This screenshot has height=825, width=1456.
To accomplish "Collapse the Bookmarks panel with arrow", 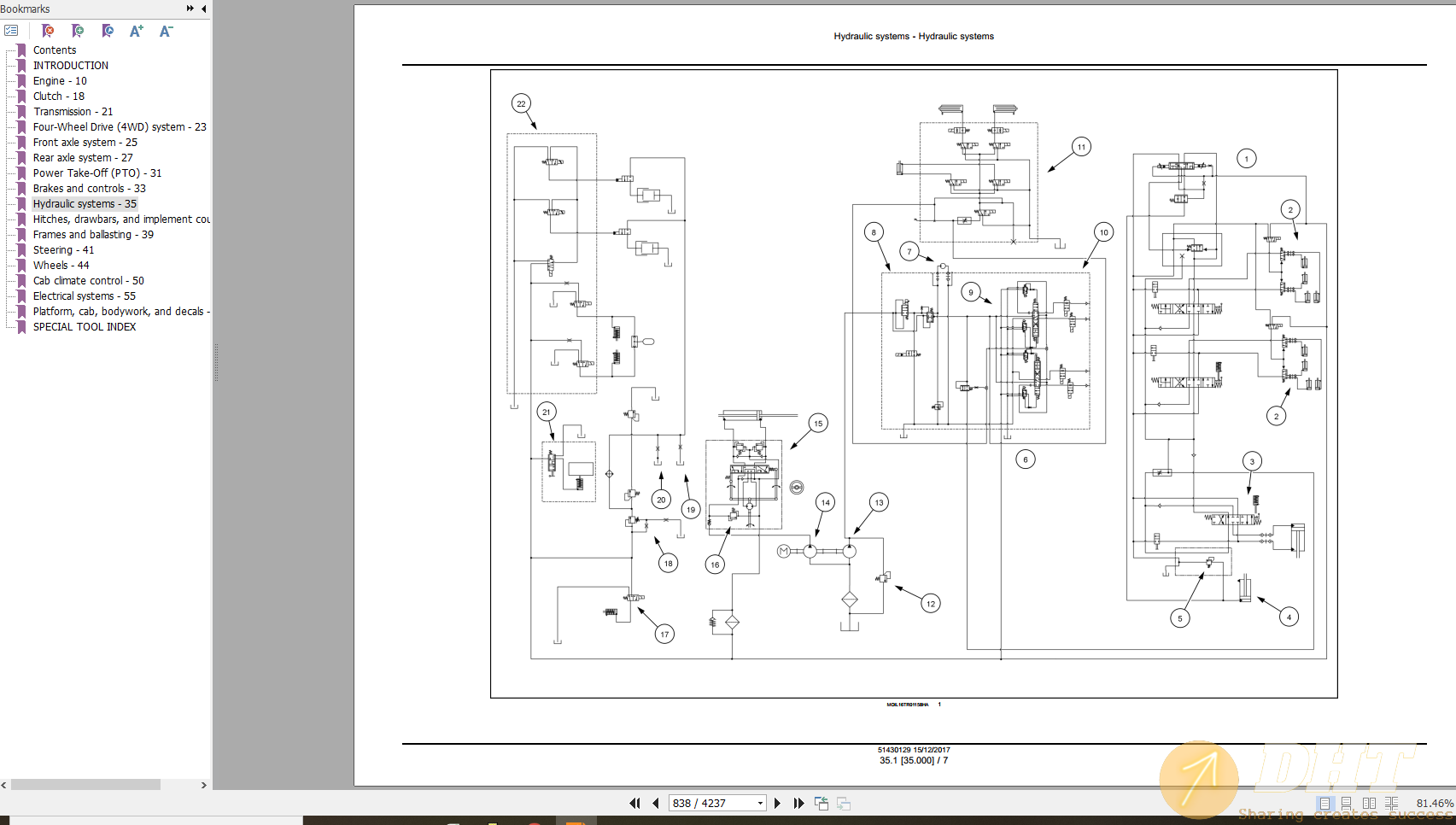I will click(202, 9).
